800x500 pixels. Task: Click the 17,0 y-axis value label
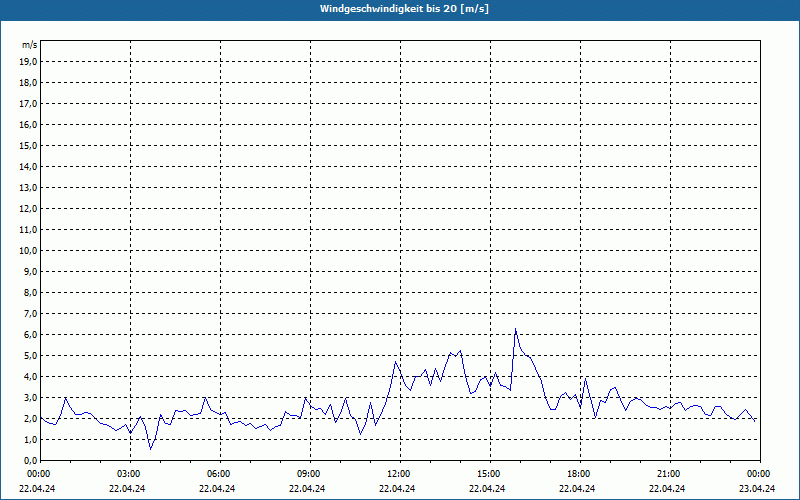[x=29, y=103]
